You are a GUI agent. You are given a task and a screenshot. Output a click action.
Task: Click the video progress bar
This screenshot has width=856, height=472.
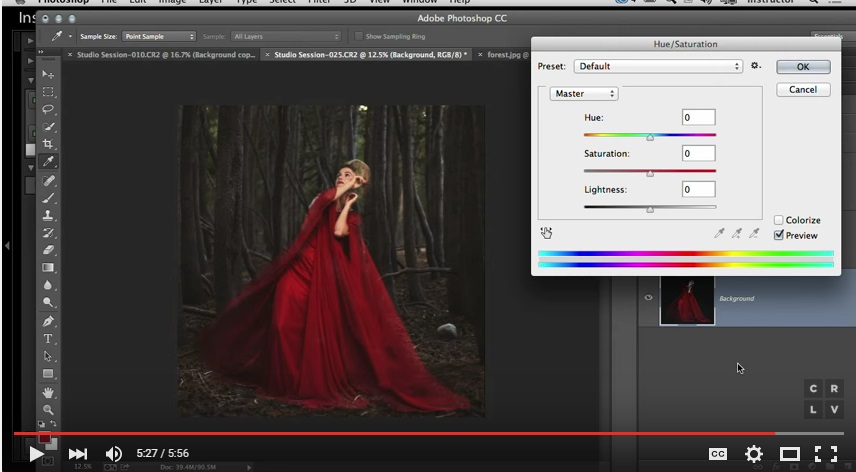click(429, 434)
